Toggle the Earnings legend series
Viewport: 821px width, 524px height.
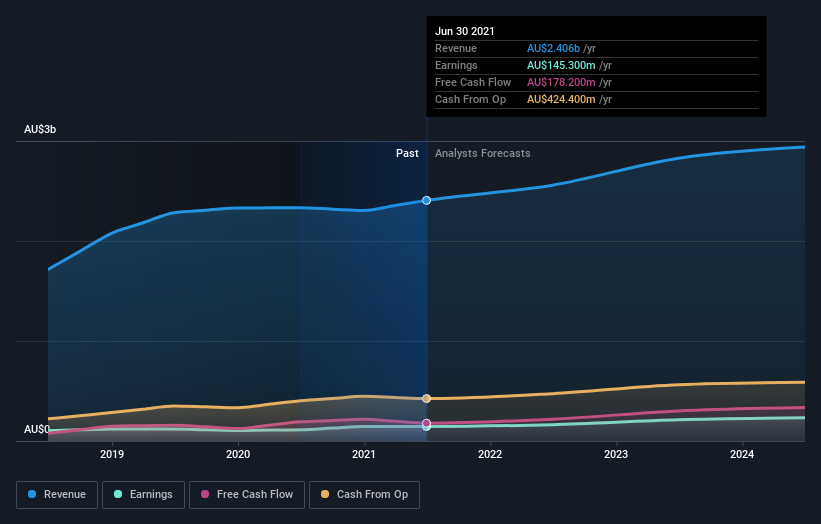pos(144,494)
